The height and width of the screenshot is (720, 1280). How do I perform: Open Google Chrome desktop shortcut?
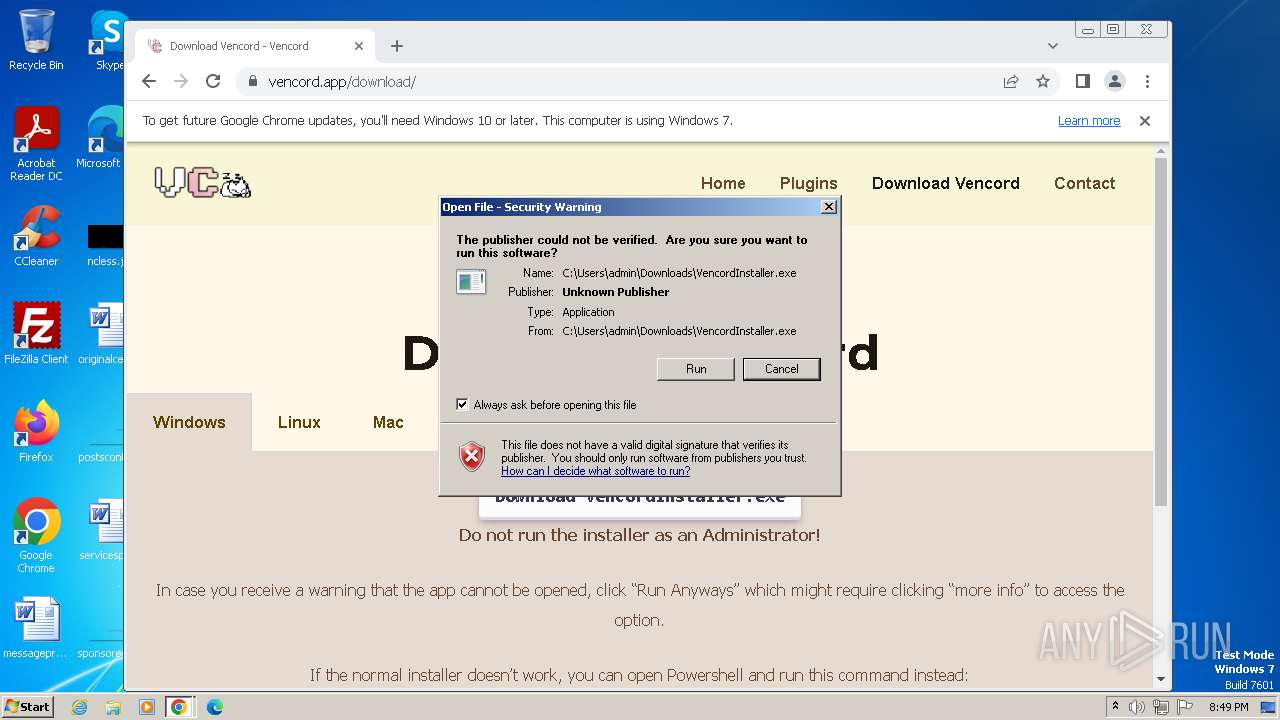(36, 536)
